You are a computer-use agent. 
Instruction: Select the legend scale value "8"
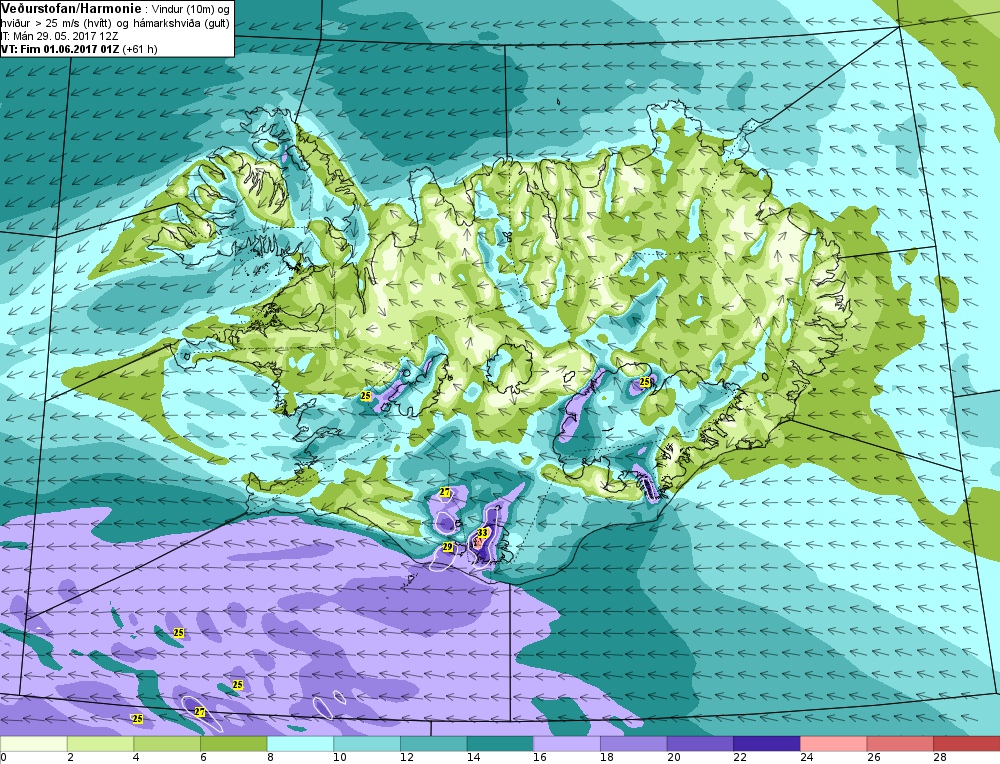tap(270, 758)
